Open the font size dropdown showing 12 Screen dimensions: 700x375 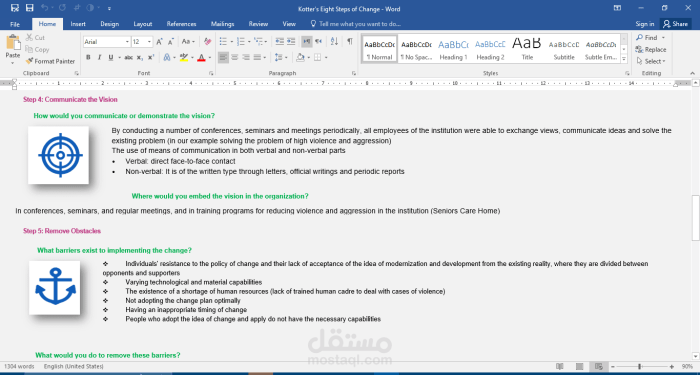150,42
